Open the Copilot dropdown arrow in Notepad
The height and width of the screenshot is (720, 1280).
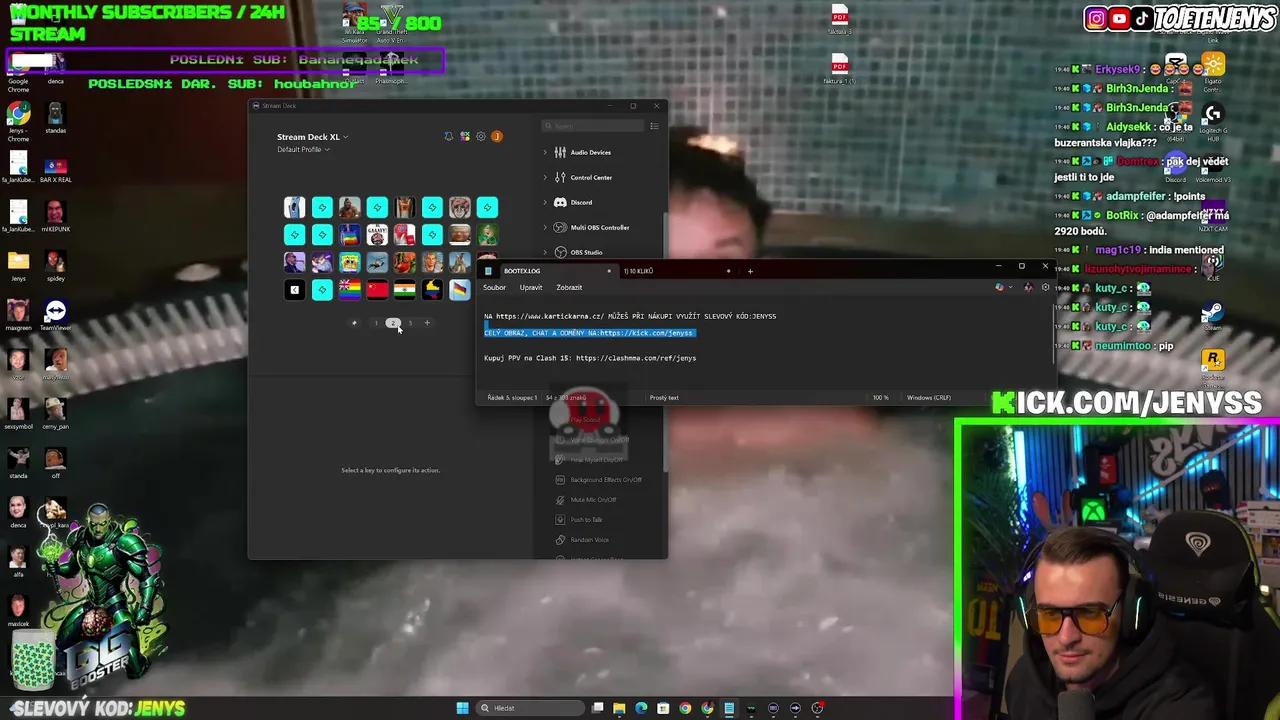tap(1010, 288)
